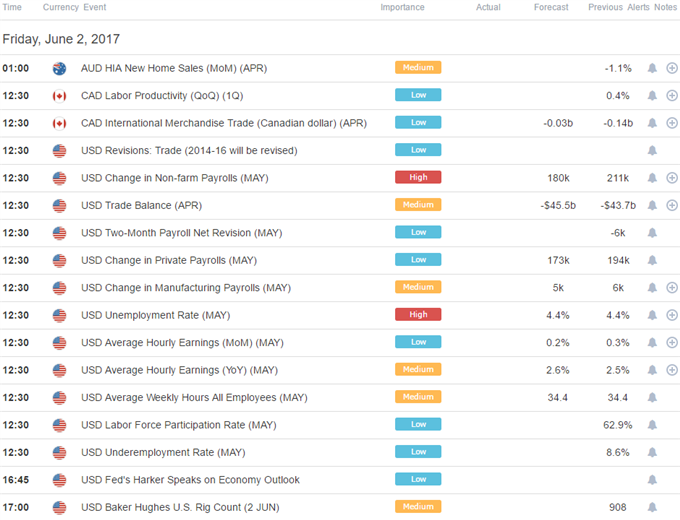Click previous value 908 for Rig Count

618,507
